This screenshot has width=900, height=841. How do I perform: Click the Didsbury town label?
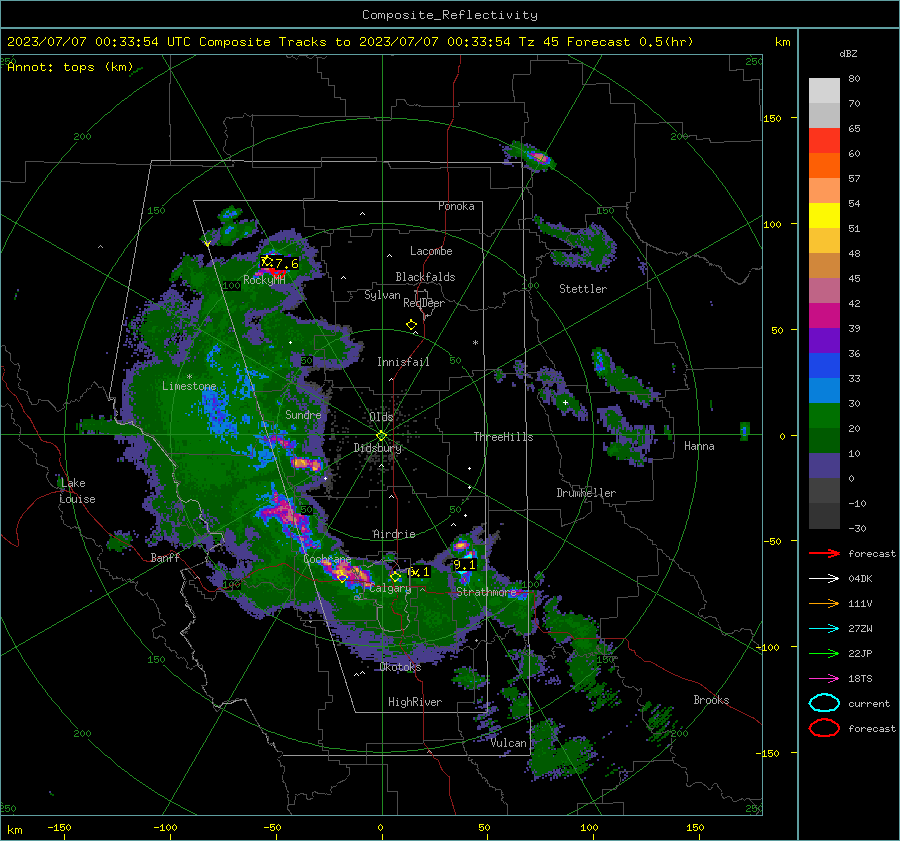(377, 448)
